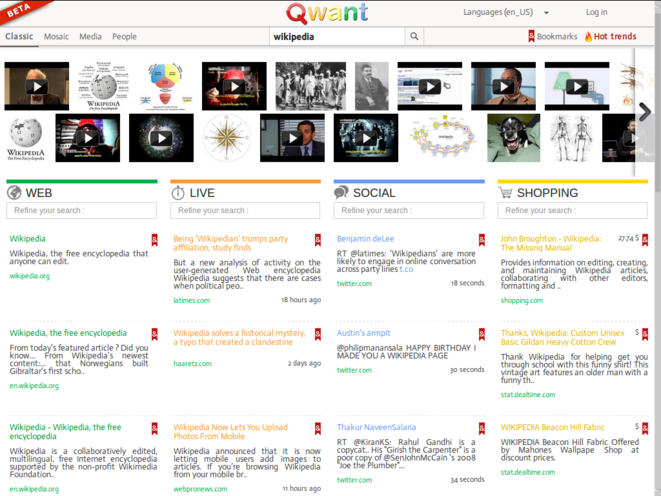Open 'John Broughton - Wikipedia: The Missing Manual'
661x496 pixels.
(x=551, y=243)
